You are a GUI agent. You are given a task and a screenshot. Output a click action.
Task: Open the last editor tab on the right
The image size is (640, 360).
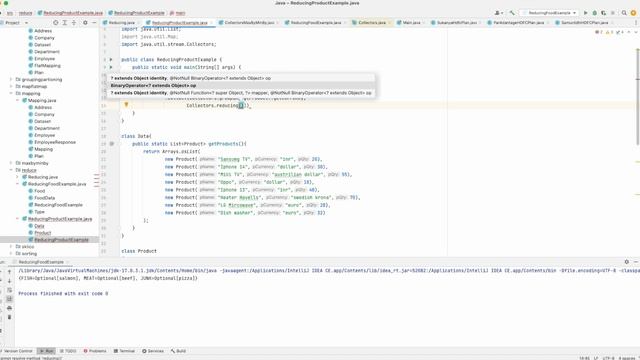pyautogui.click(x=584, y=23)
